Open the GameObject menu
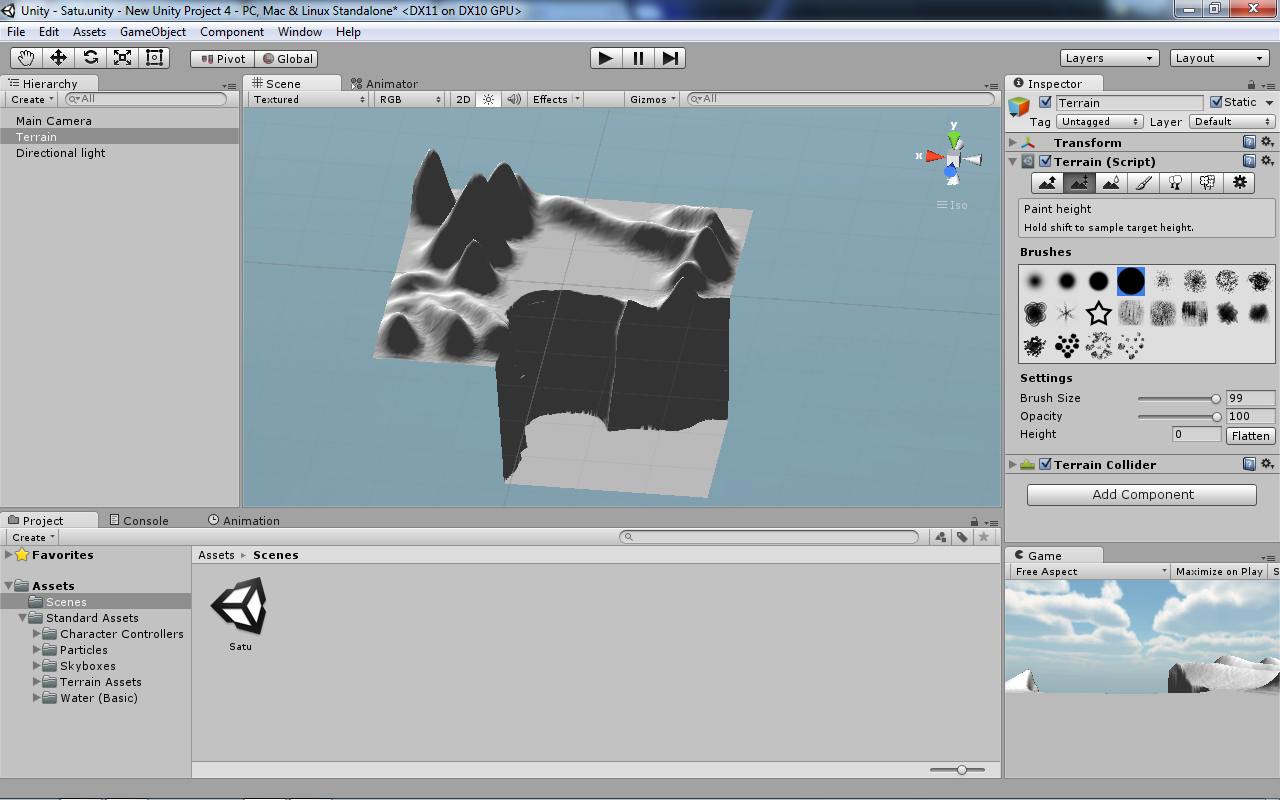Image resolution: width=1280 pixels, height=800 pixels. point(152,31)
